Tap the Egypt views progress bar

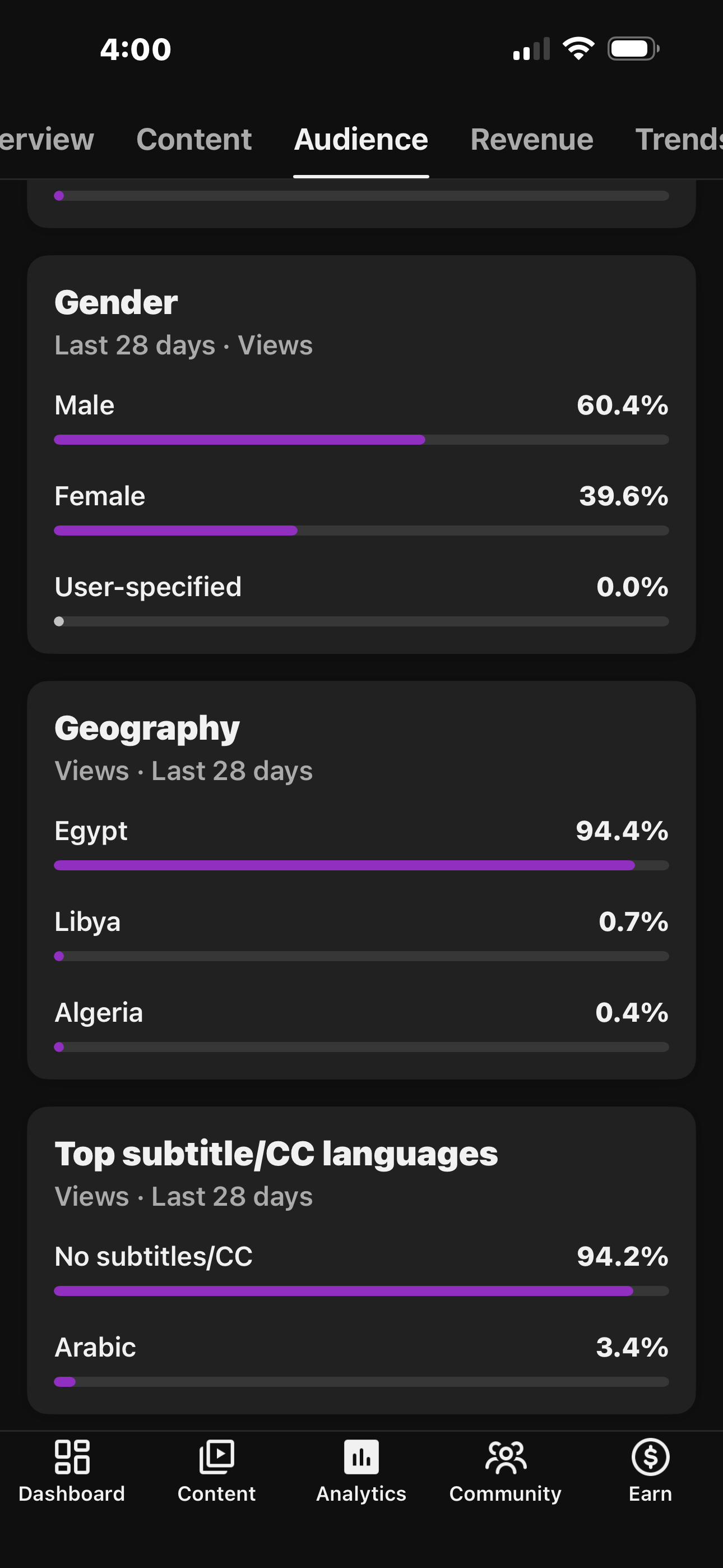tap(361, 865)
